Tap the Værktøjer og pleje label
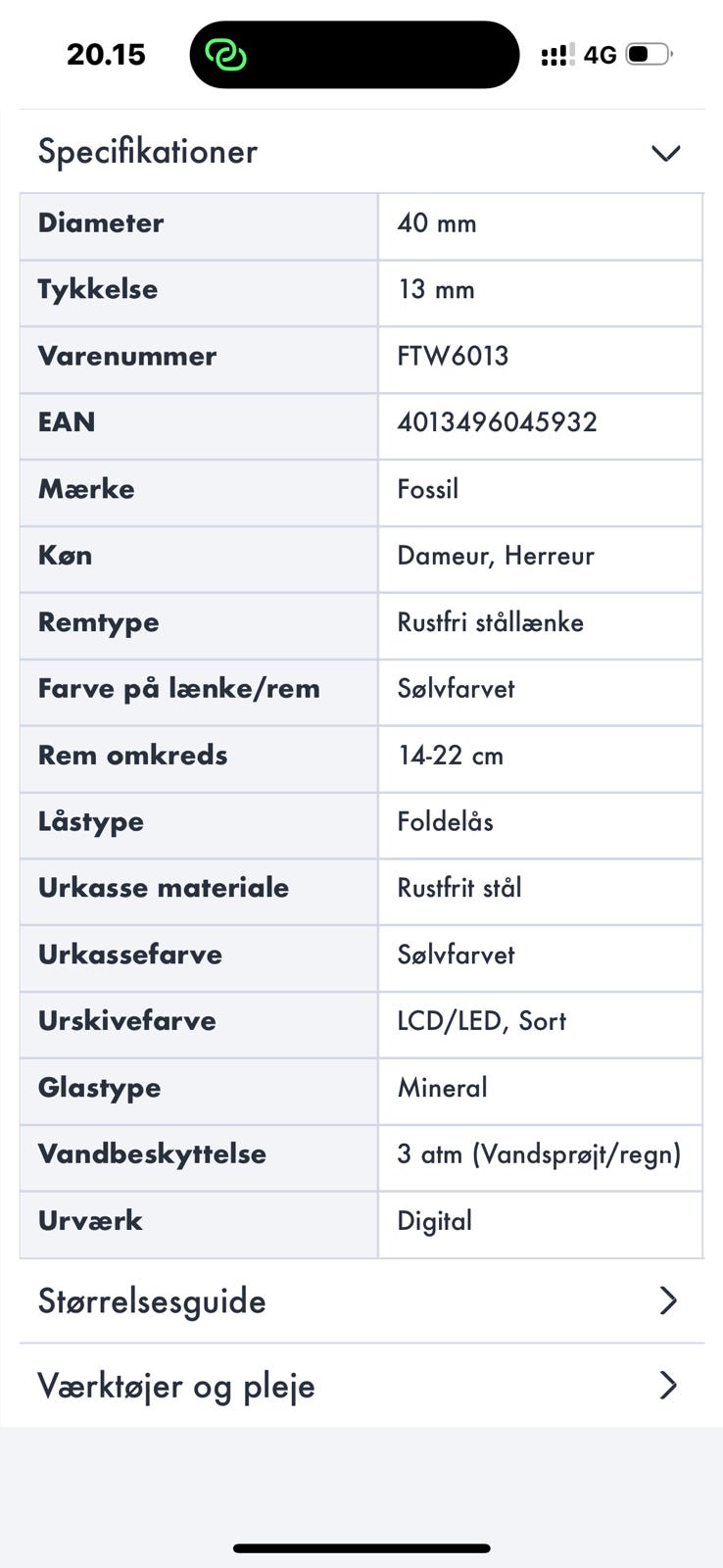 tap(176, 1386)
